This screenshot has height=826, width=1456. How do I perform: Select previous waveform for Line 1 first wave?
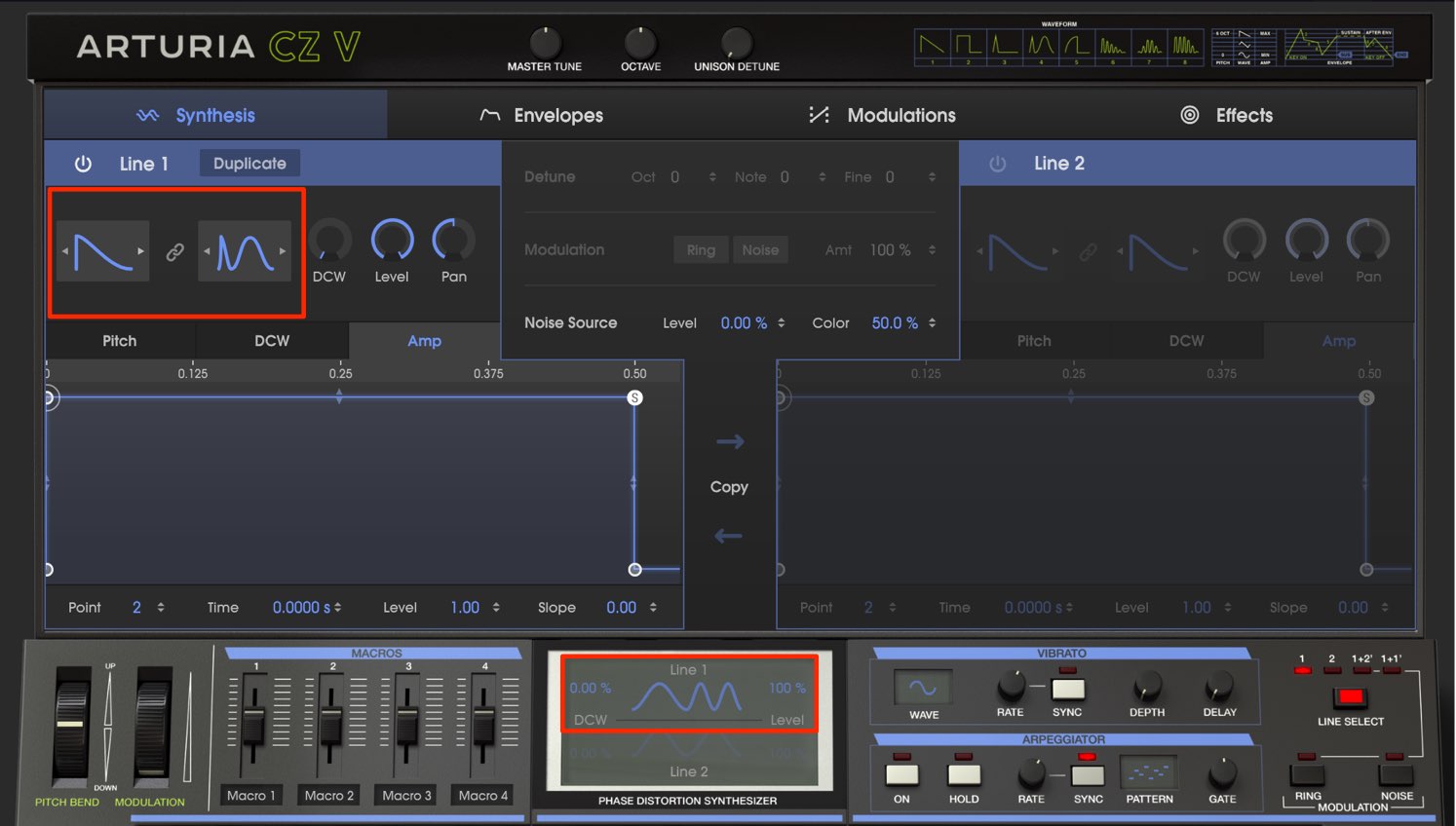[x=65, y=251]
